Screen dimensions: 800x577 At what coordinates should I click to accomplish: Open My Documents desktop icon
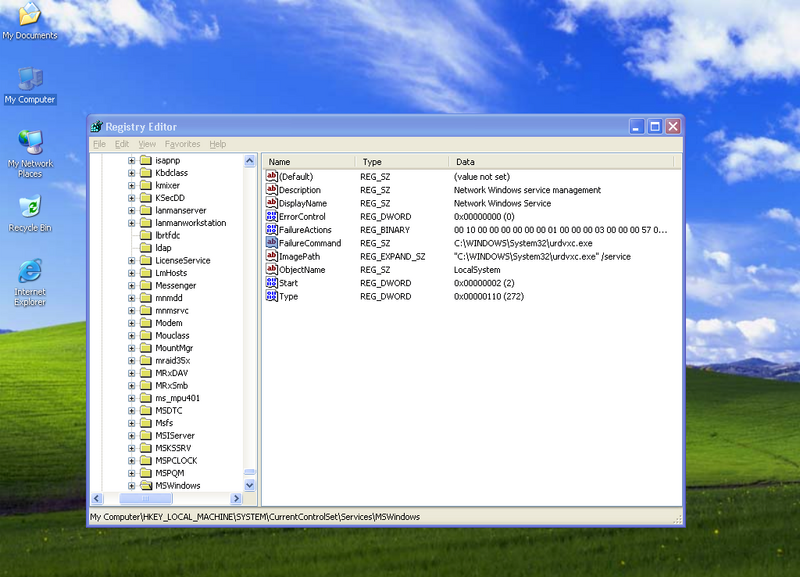tap(30, 20)
